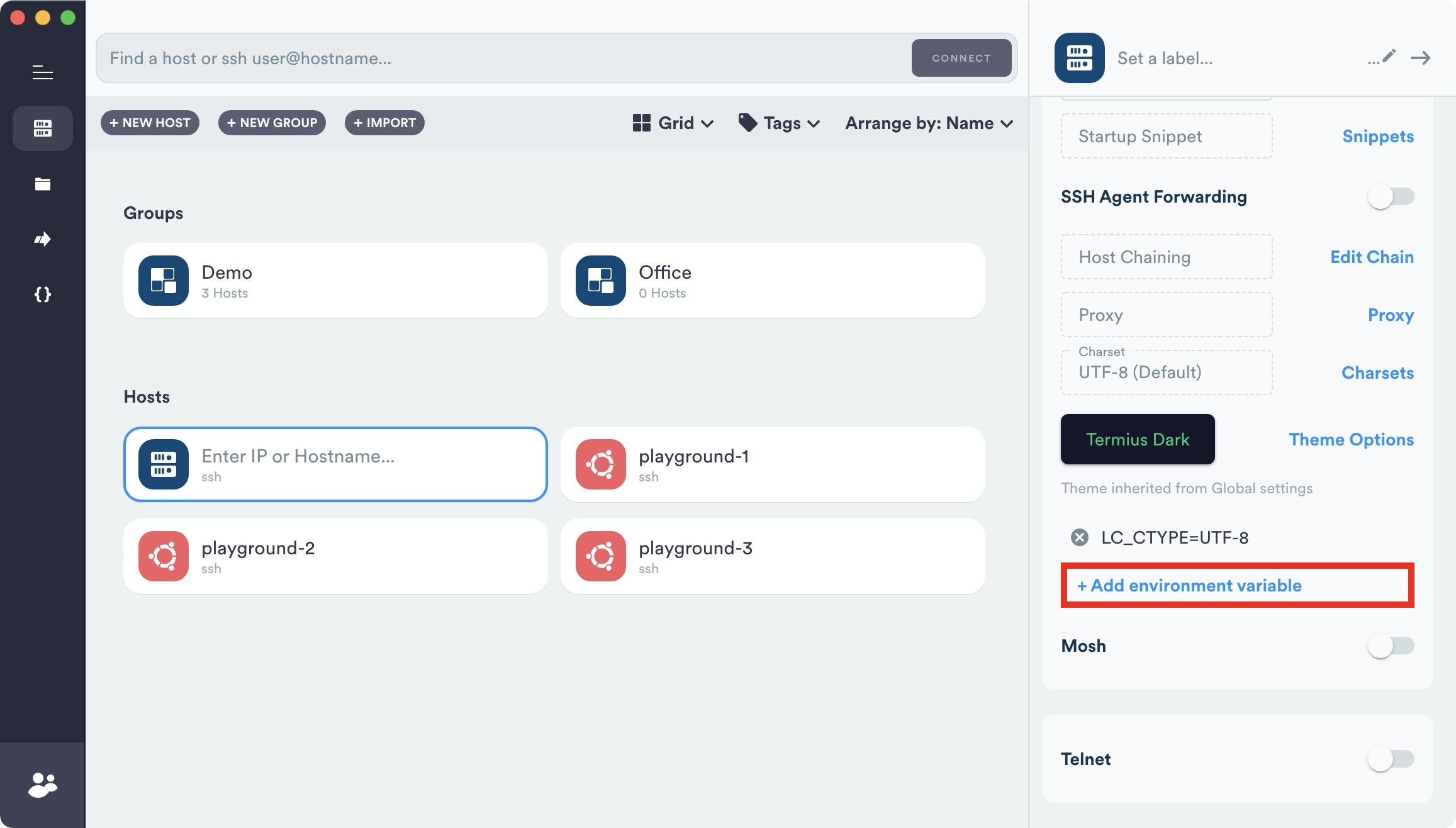Toggle SSH Agent Forwarding switch
Image resolution: width=1456 pixels, height=828 pixels.
click(1391, 196)
